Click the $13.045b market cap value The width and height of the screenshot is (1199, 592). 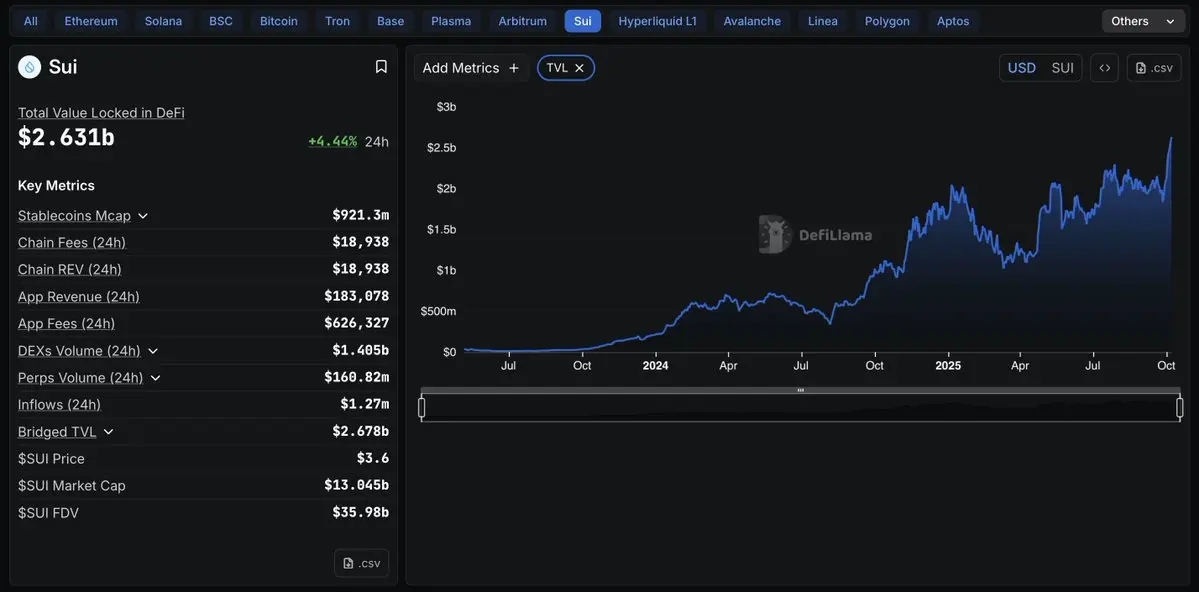pos(356,486)
